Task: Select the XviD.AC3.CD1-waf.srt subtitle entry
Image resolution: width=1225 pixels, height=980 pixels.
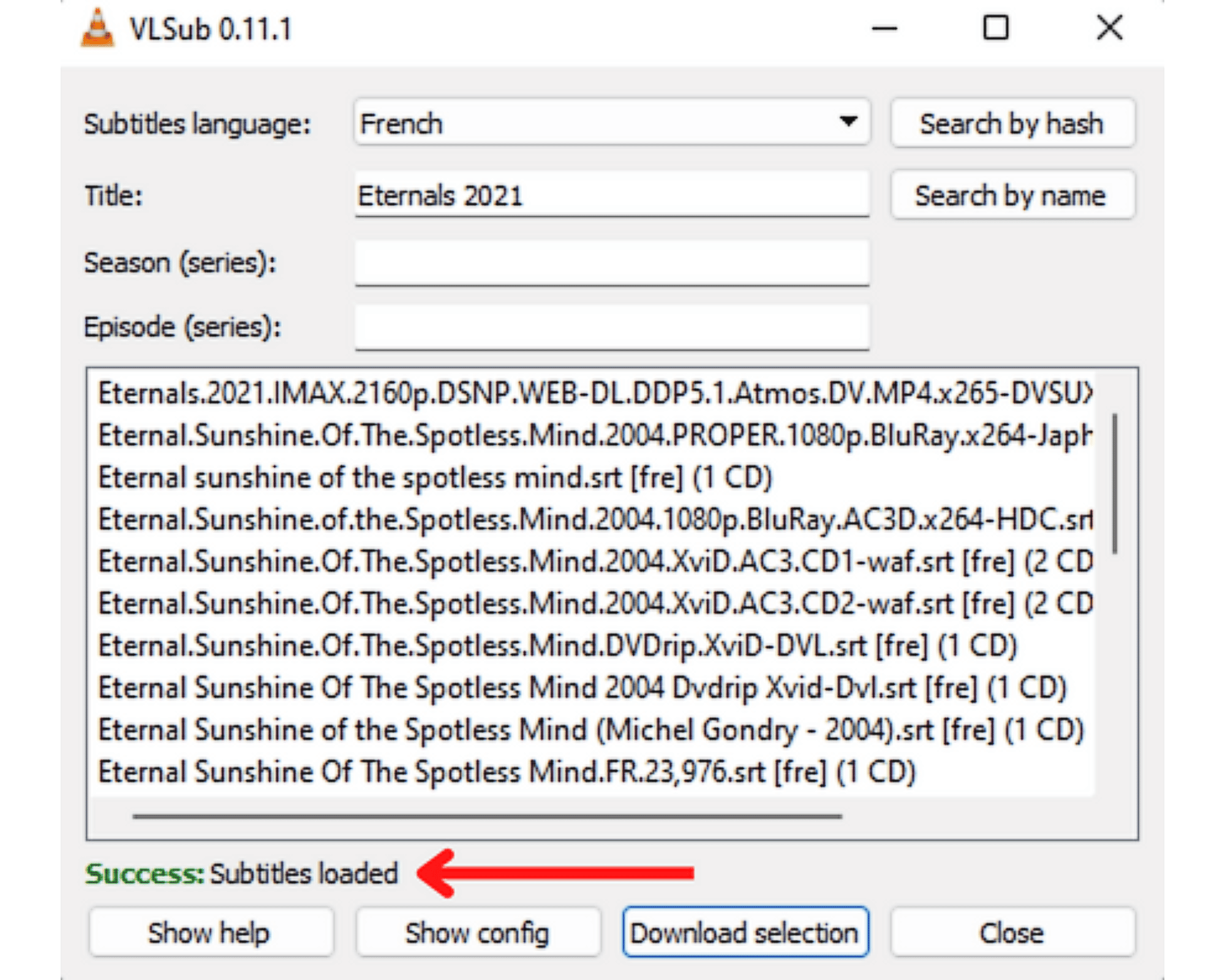Action: tap(595, 561)
